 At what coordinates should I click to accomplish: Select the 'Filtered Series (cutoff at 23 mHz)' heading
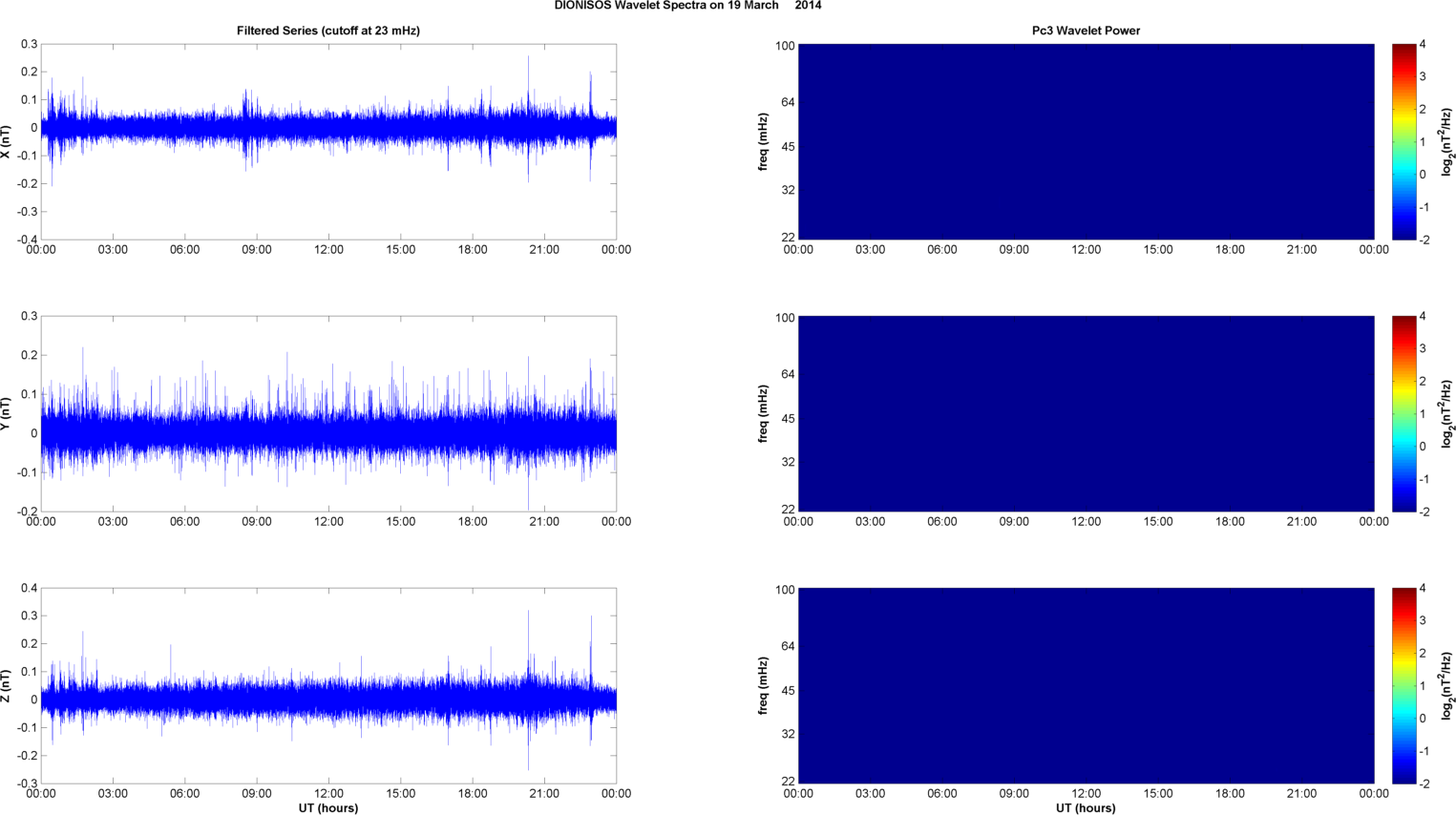coord(328,31)
